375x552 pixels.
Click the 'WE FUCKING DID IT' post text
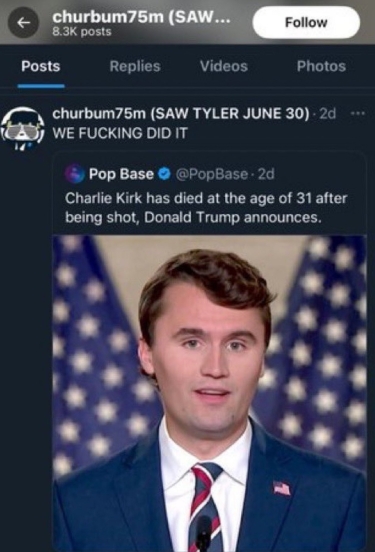[x=120, y=133]
